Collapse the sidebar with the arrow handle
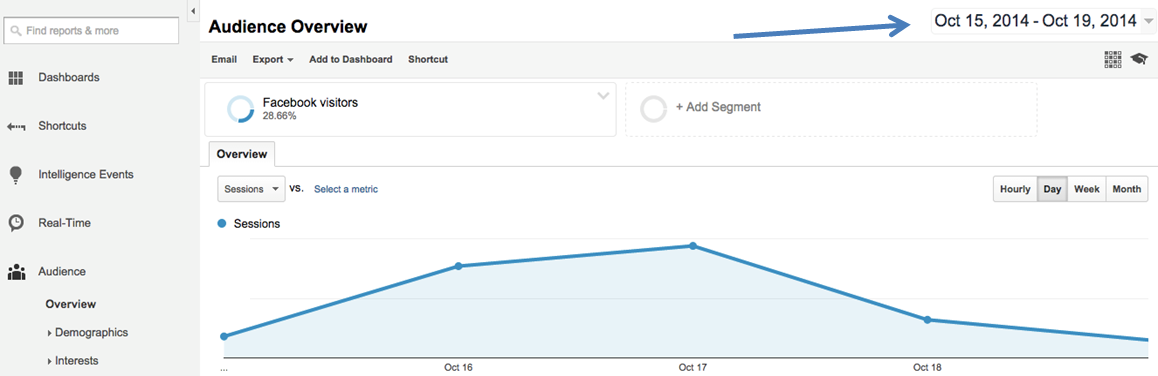Image resolution: width=1158 pixels, height=376 pixels. tap(192, 11)
